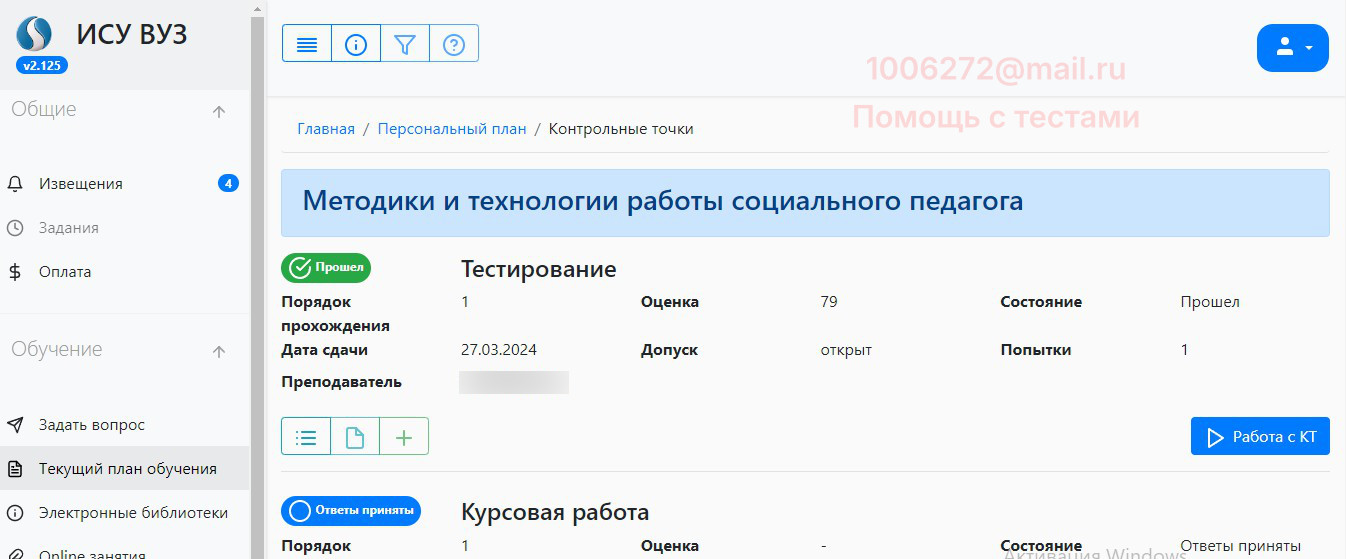Click the document icon under Тестирование

355,437
